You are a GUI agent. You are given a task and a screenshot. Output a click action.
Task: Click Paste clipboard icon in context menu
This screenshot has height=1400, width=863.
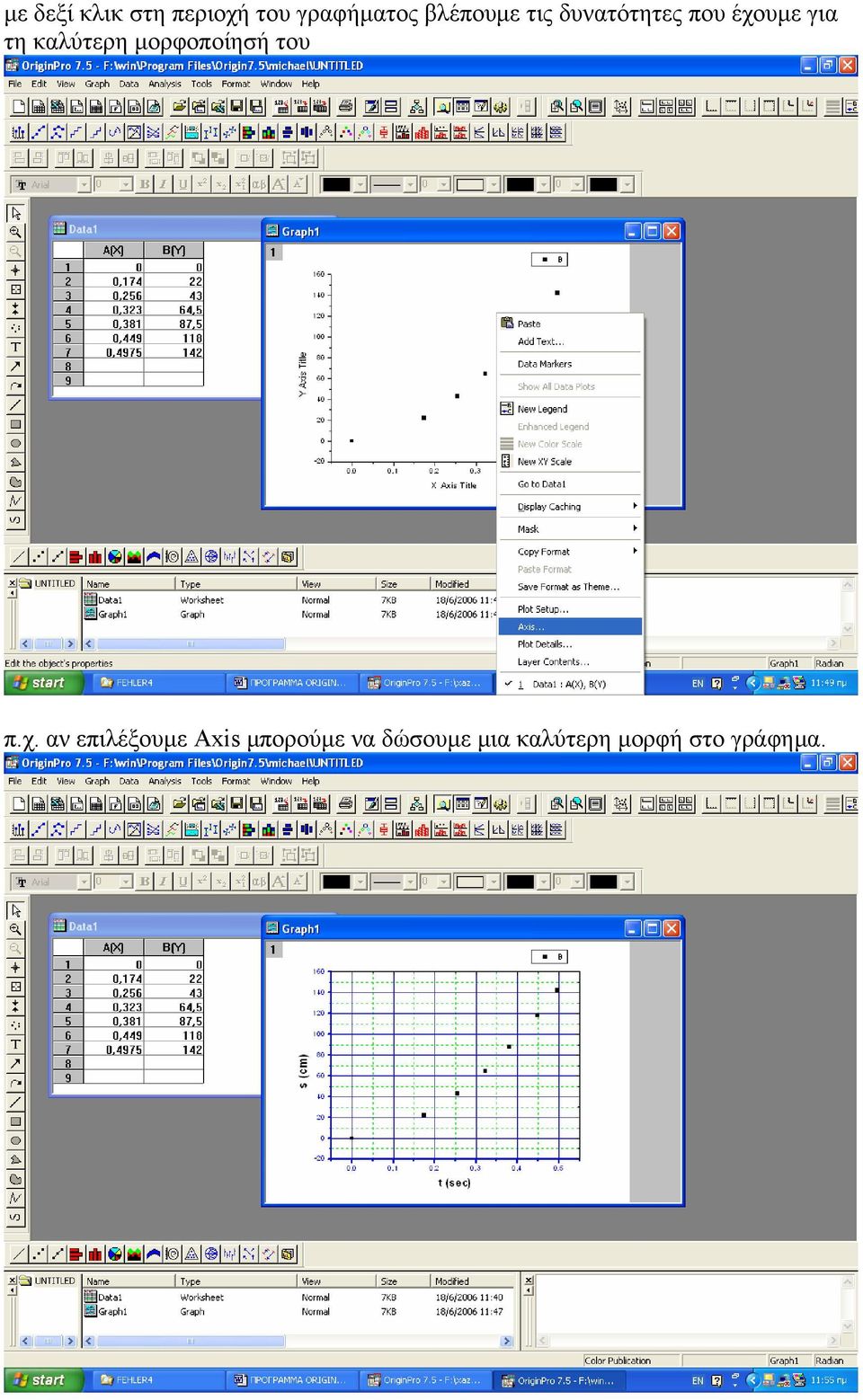tap(507, 323)
